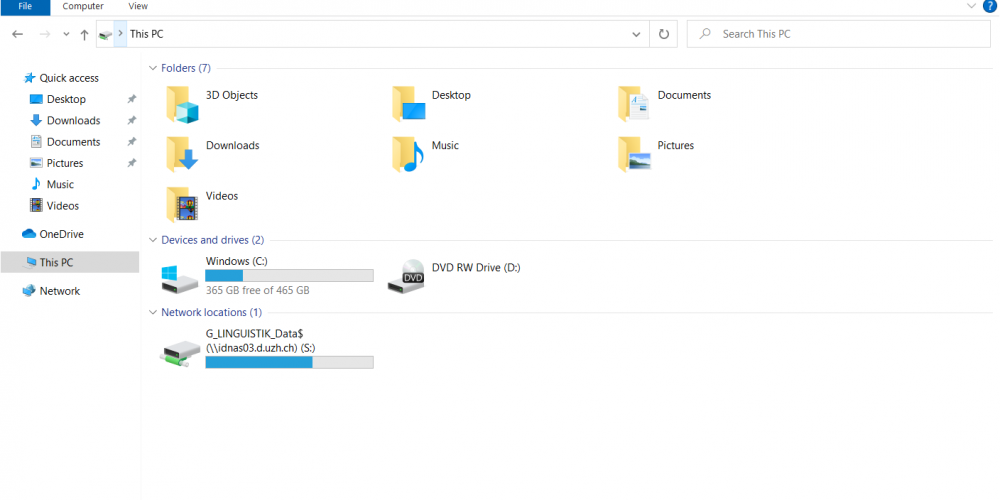This screenshot has height=500, width=1000.
Task: Click the Refresh button beside address bar
Action: pyautogui.click(x=663, y=34)
